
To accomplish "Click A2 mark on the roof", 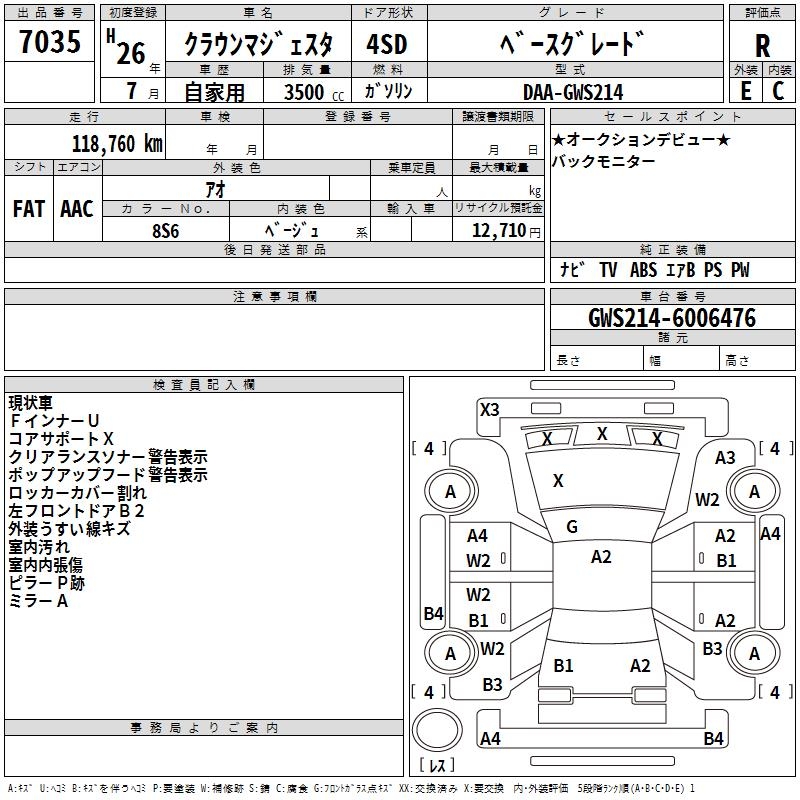I will pos(601,557).
